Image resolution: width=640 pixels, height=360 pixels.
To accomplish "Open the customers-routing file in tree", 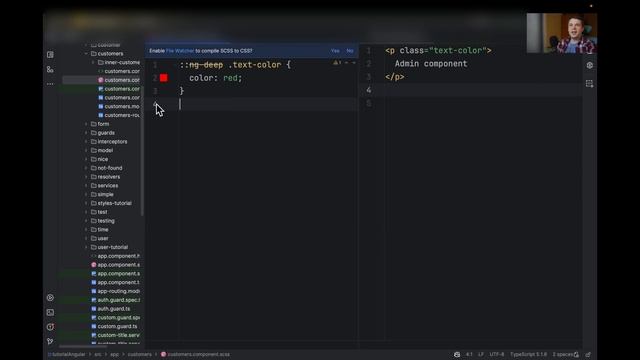I will click(122, 116).
